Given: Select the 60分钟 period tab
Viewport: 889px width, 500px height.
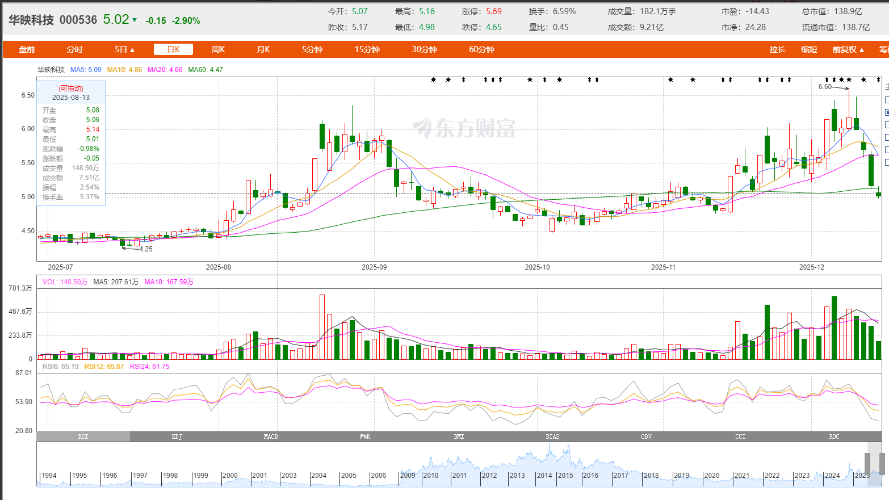Looking at the screenshot, I should 481,49.
